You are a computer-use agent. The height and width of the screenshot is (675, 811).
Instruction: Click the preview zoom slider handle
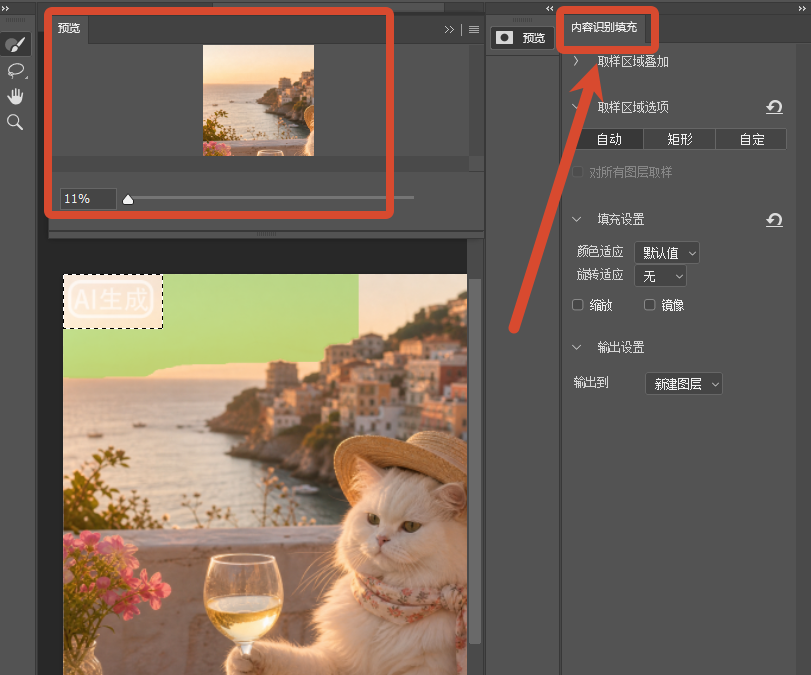(128, 199)
